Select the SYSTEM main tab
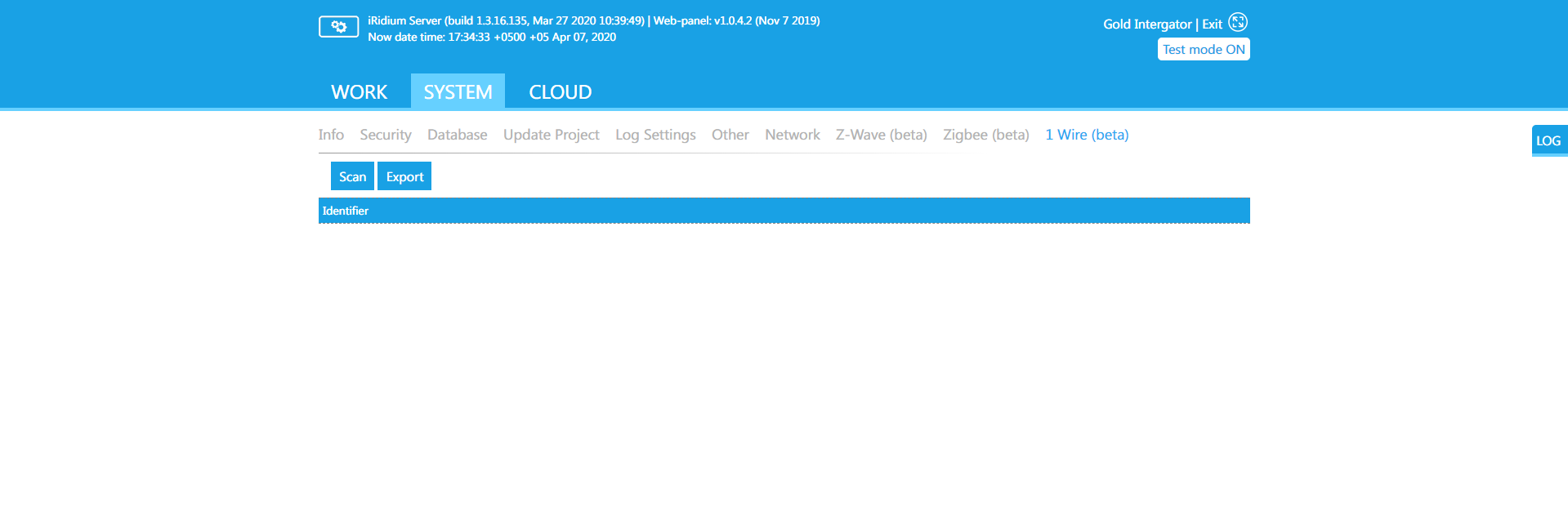Screen dimensions: 1568x529 coord(458,92)
